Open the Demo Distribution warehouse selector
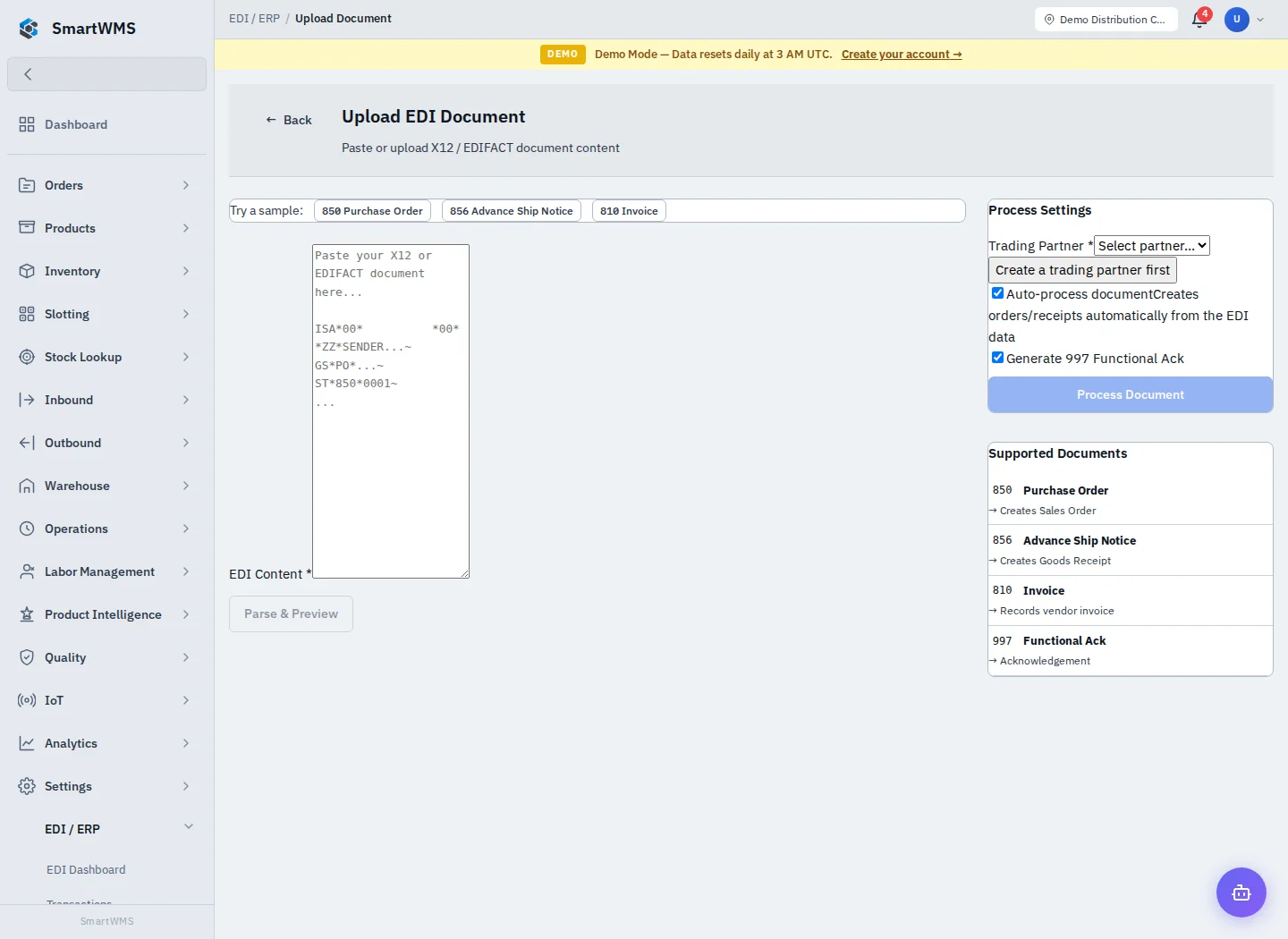 [1106, 20]
